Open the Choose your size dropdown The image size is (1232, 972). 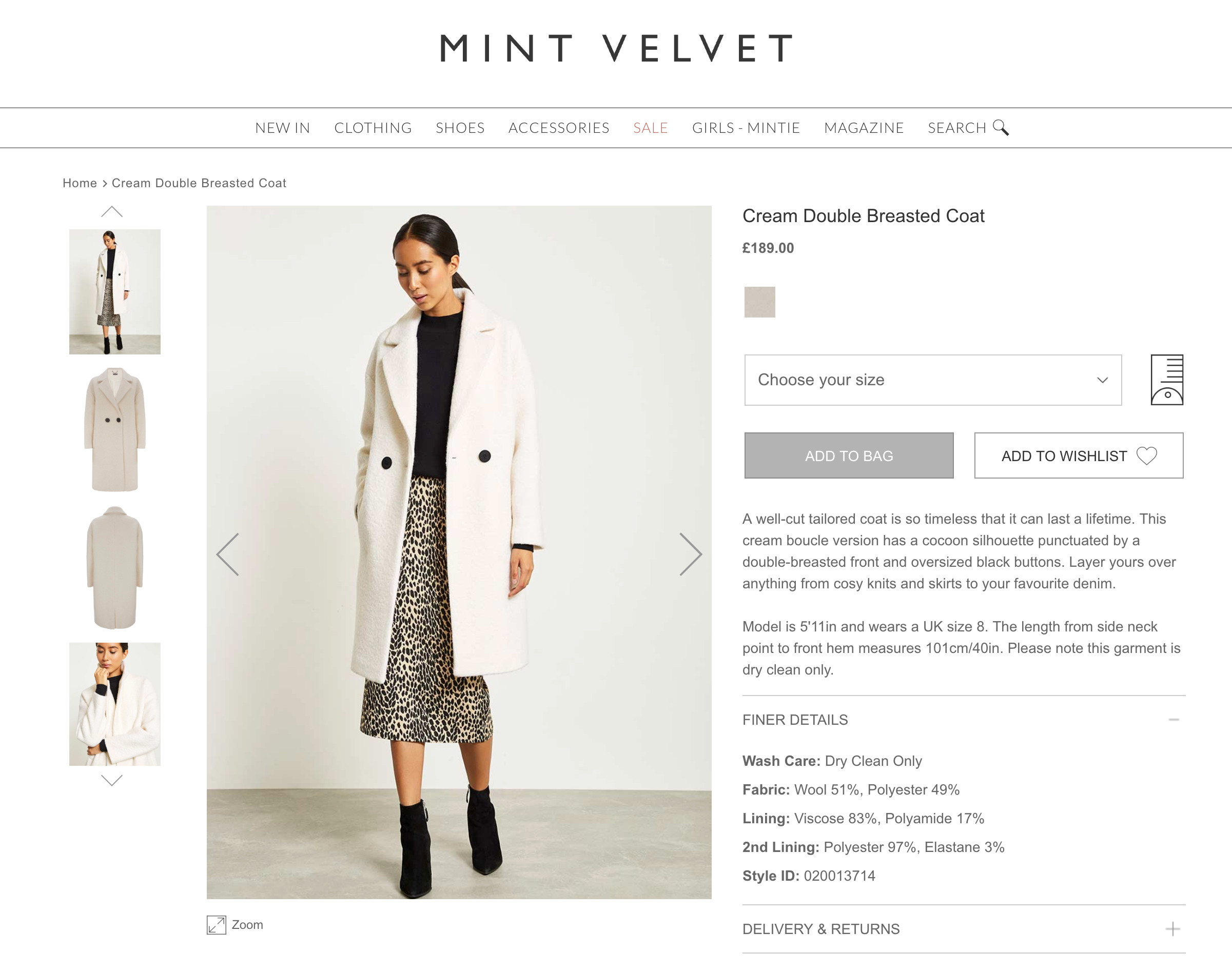pyautogui.click(x=932, y=380)
